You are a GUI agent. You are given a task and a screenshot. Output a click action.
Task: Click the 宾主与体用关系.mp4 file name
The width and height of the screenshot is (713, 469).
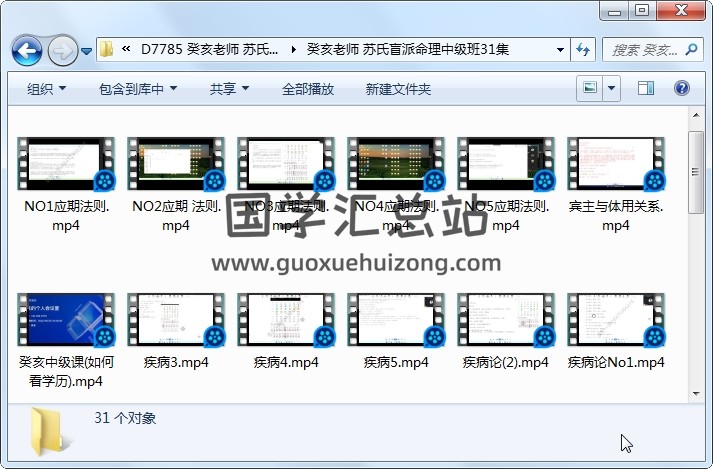pos(616,216)
